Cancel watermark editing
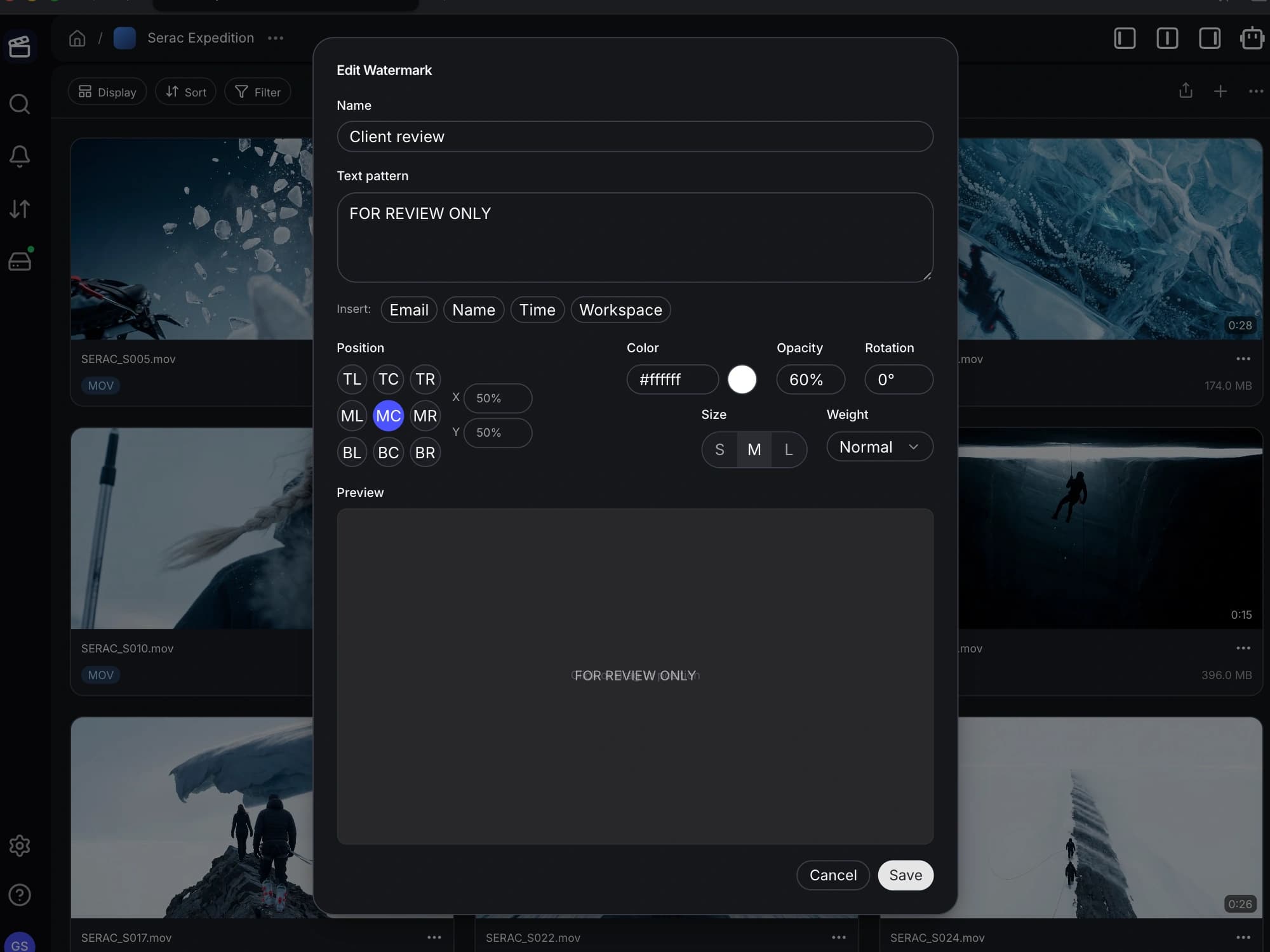Viewport: 1270px width, 952px height. tap(833, 875)
